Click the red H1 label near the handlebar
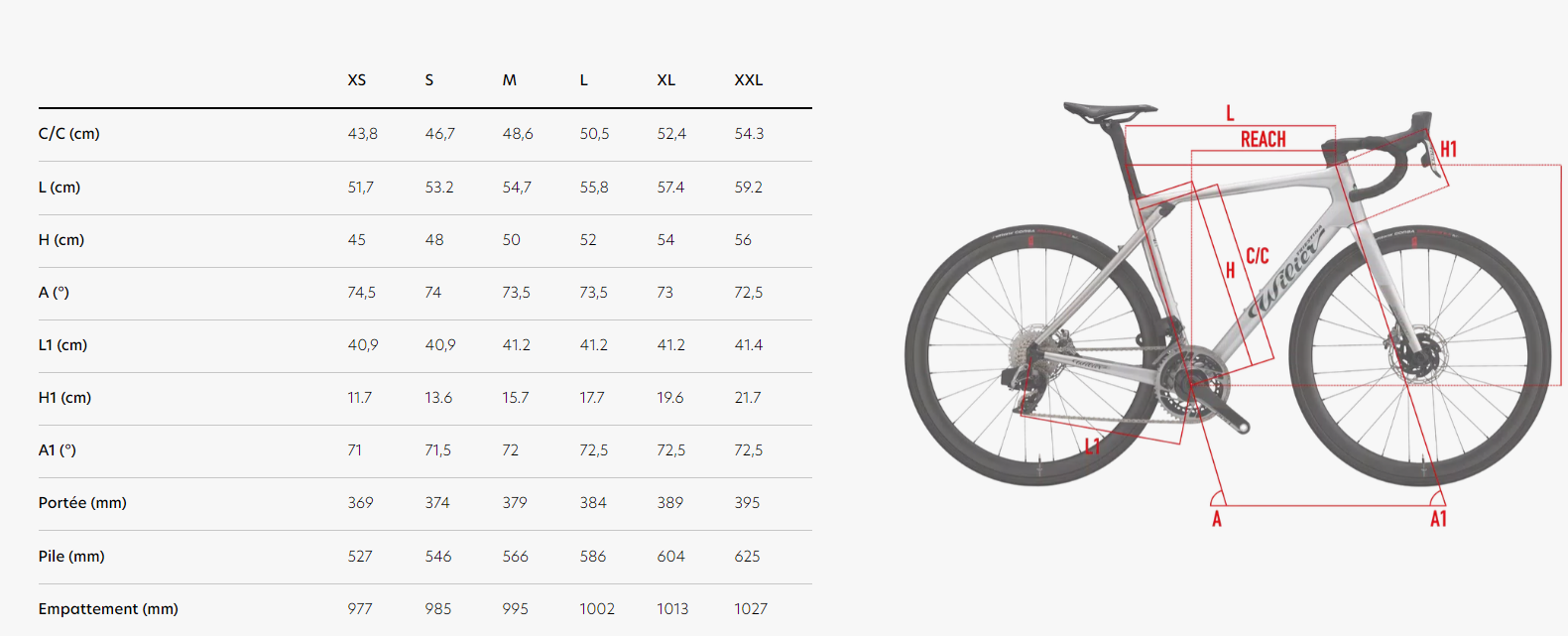 click(x=1448, y=150)
